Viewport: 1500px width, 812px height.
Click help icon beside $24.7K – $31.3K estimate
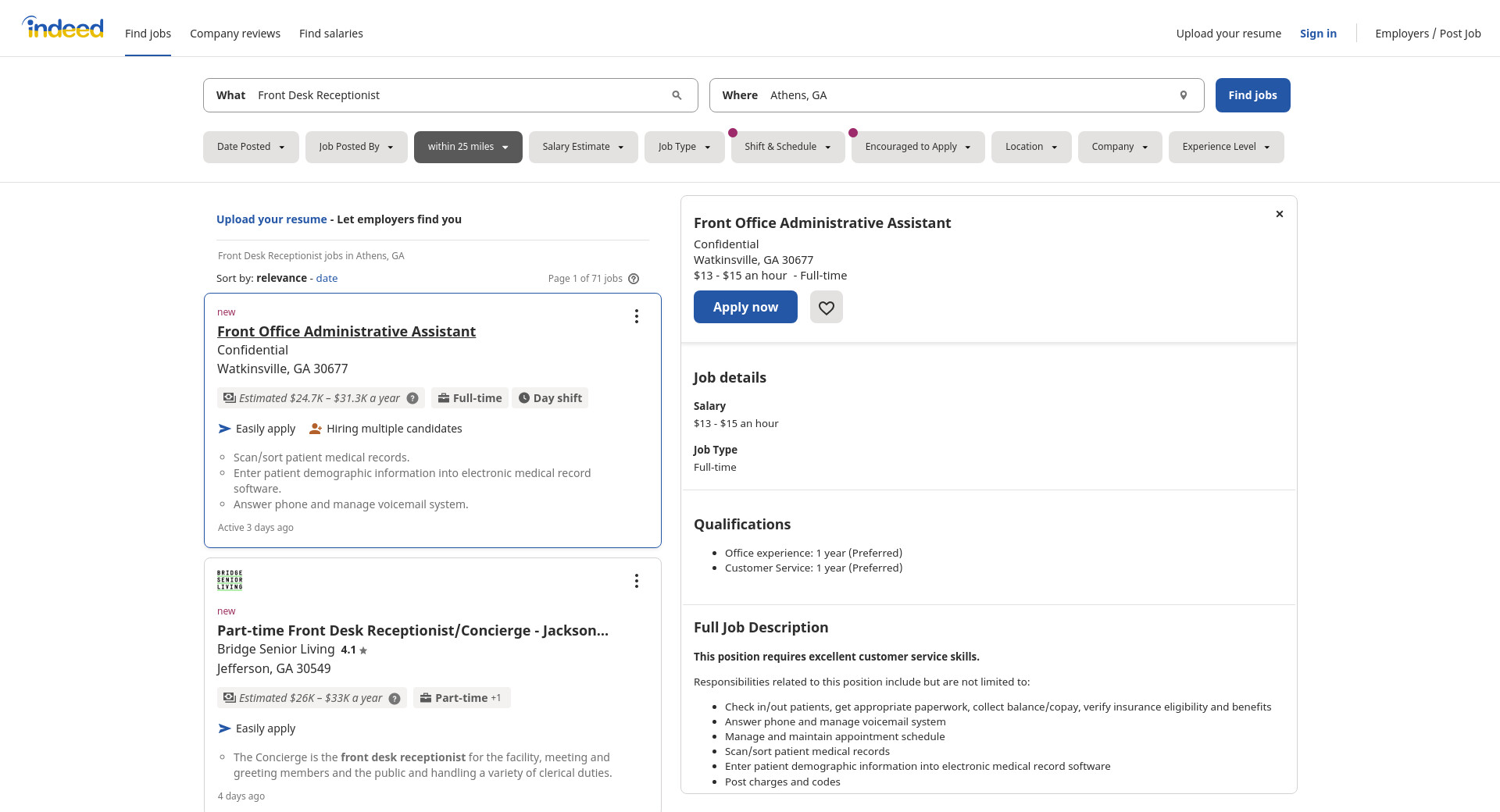click(x=412, y=398)
